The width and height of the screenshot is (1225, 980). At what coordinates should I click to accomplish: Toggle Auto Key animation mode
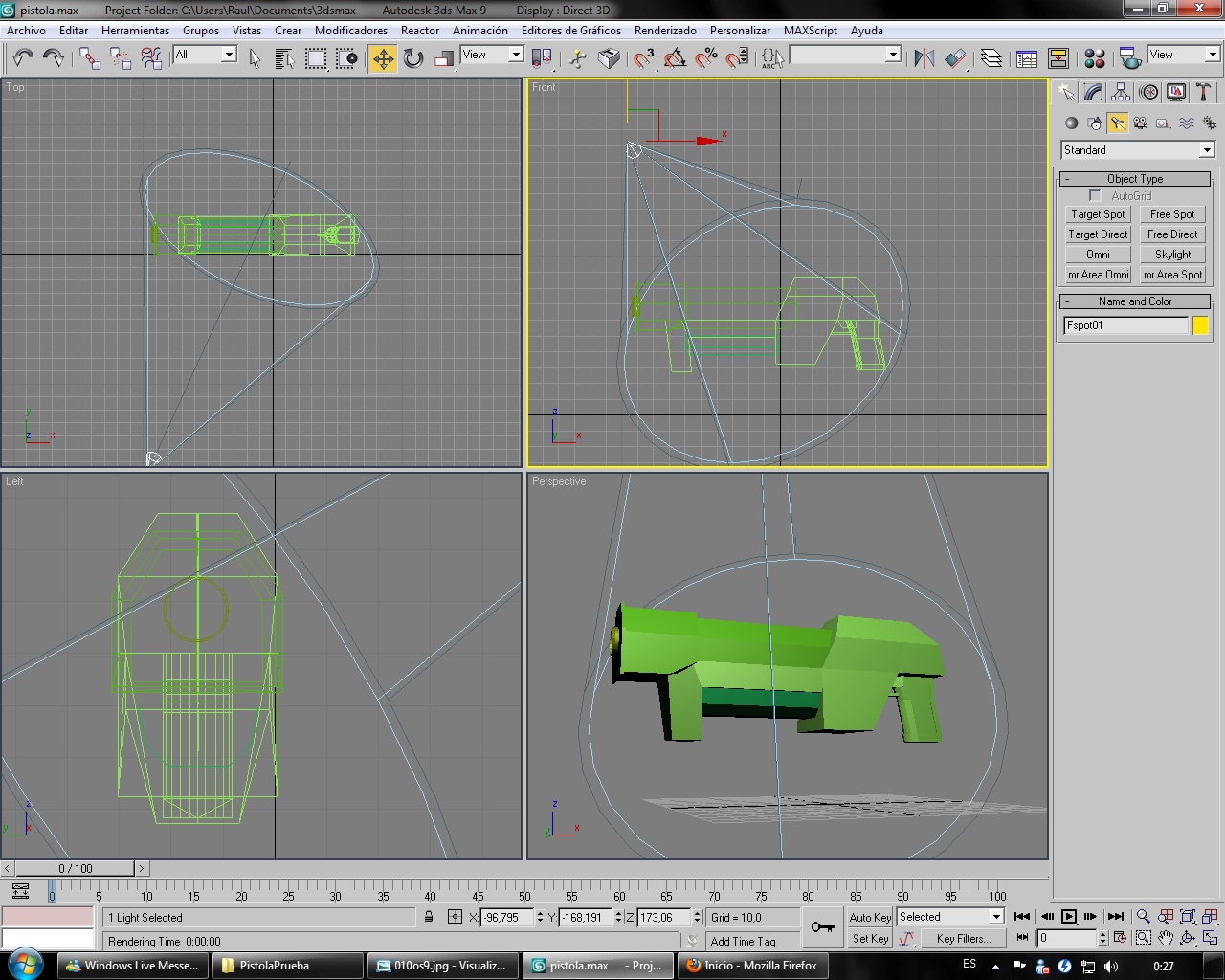(870, 917)
